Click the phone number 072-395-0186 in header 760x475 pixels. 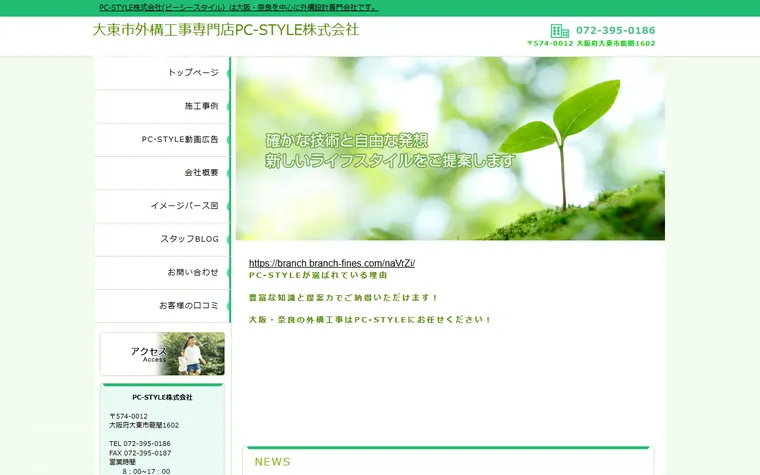616,31
